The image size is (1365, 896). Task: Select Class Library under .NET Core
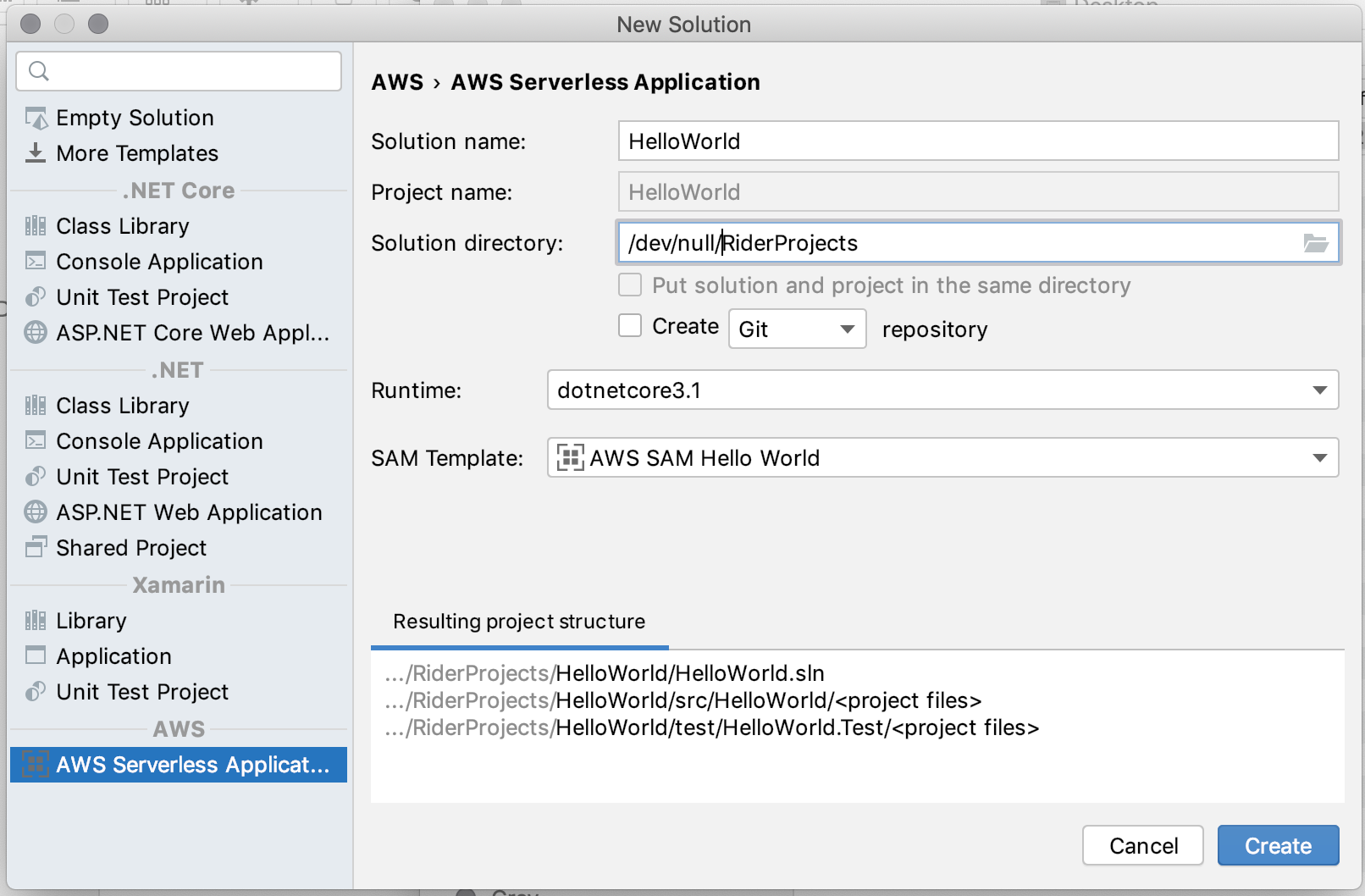pos(179,226)
